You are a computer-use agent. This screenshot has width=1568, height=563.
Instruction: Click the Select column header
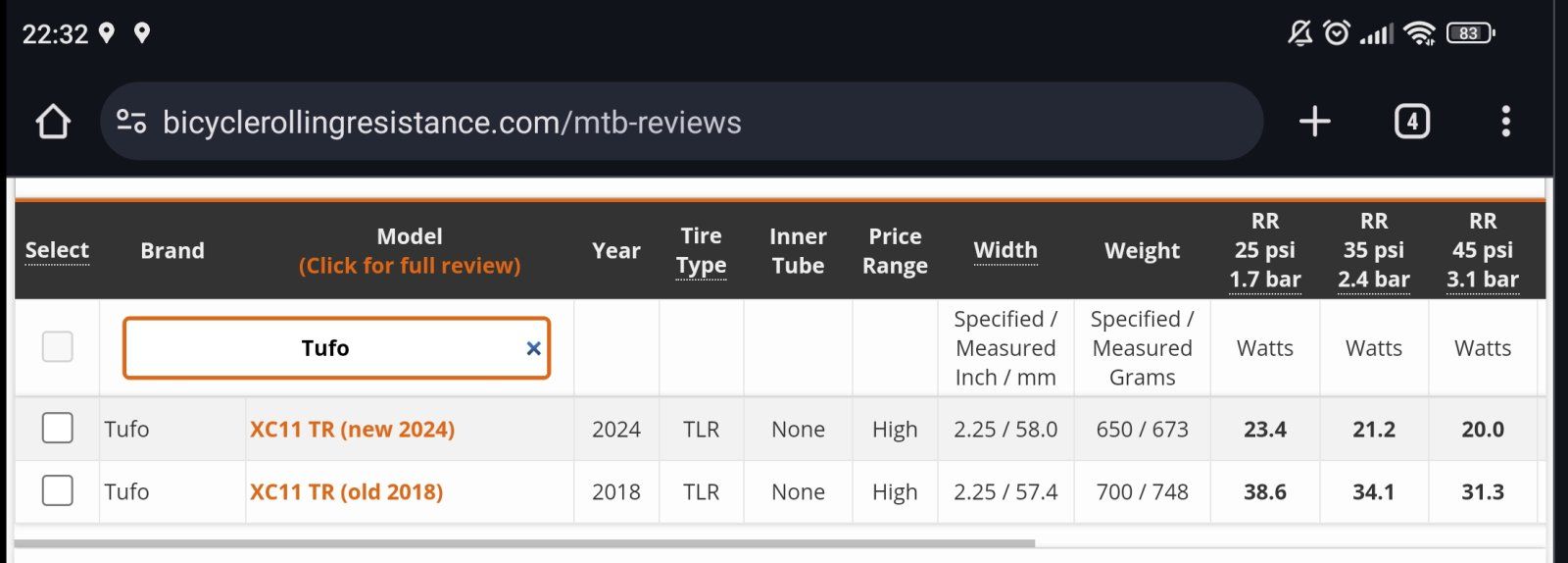pyautogui.click(x=57, y=250)
